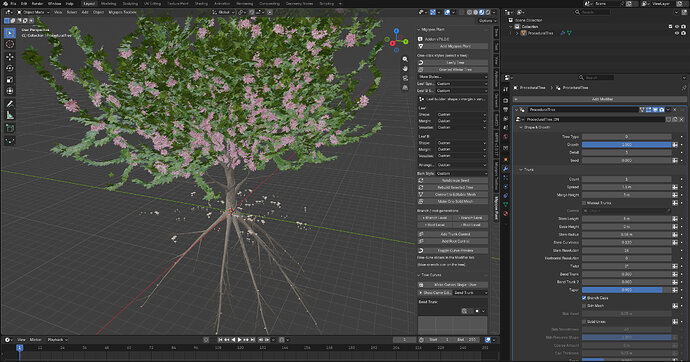Jump to the timeline start frame
Viewport: 690px width, 362px height.
221,340
